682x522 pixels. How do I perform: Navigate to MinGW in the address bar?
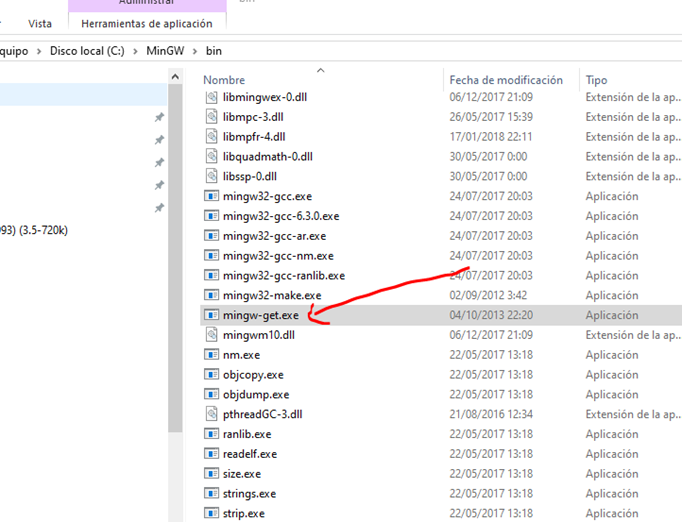click(166, 50)
